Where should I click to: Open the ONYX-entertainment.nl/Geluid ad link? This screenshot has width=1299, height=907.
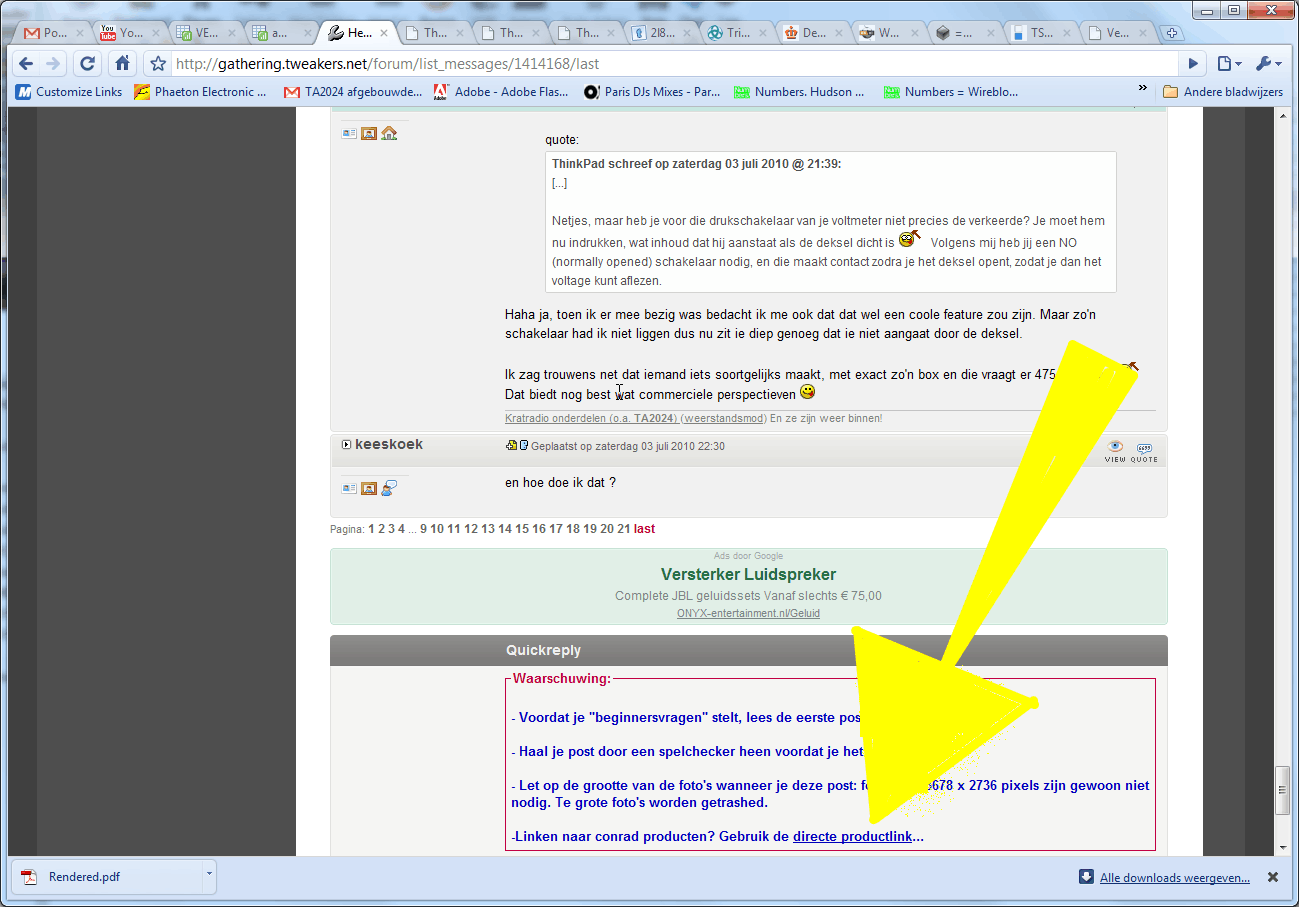(x=748, y=613)
